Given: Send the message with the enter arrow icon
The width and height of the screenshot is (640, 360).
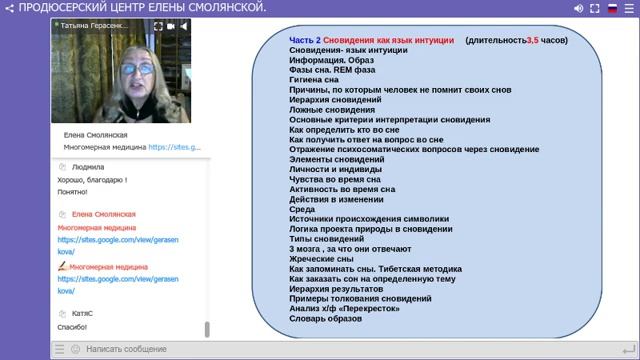Looking at the screenshot, I should (x=629, y=349).
